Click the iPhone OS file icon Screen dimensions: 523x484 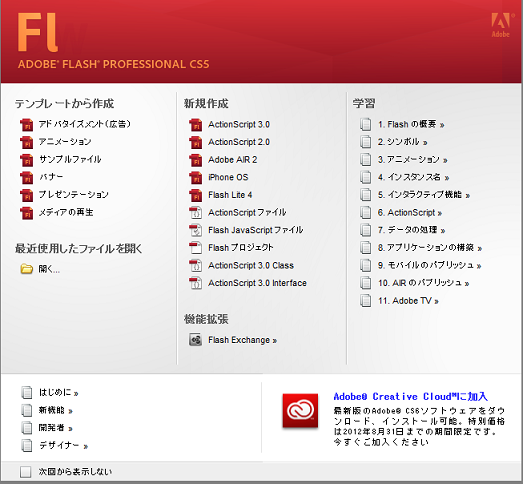click(196, 177)
